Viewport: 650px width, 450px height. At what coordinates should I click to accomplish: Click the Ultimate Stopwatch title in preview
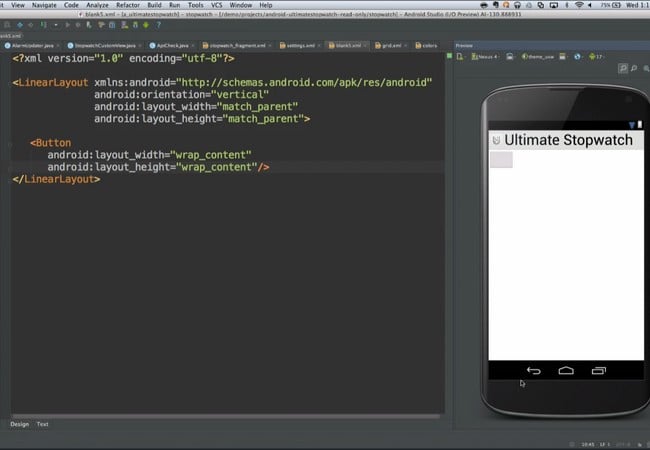click(x=568, y=140)
